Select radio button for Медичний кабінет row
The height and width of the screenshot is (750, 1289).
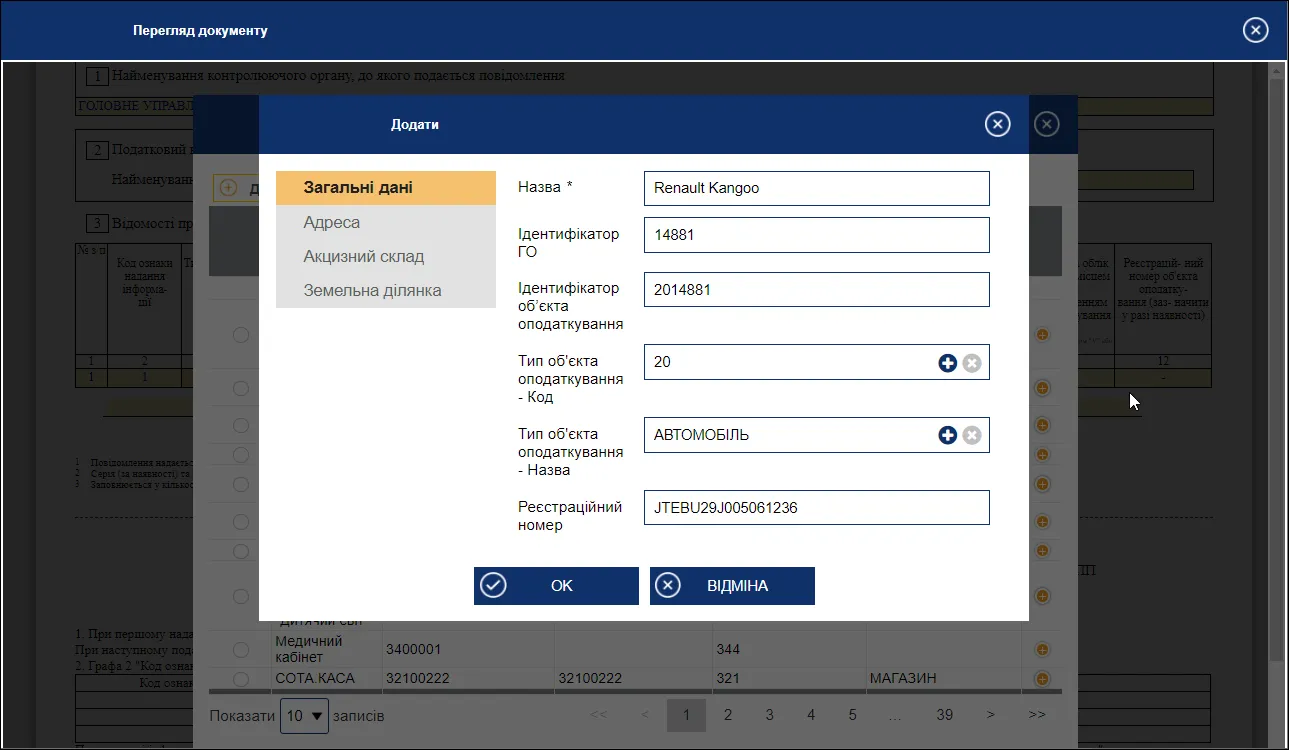(241, 650)
